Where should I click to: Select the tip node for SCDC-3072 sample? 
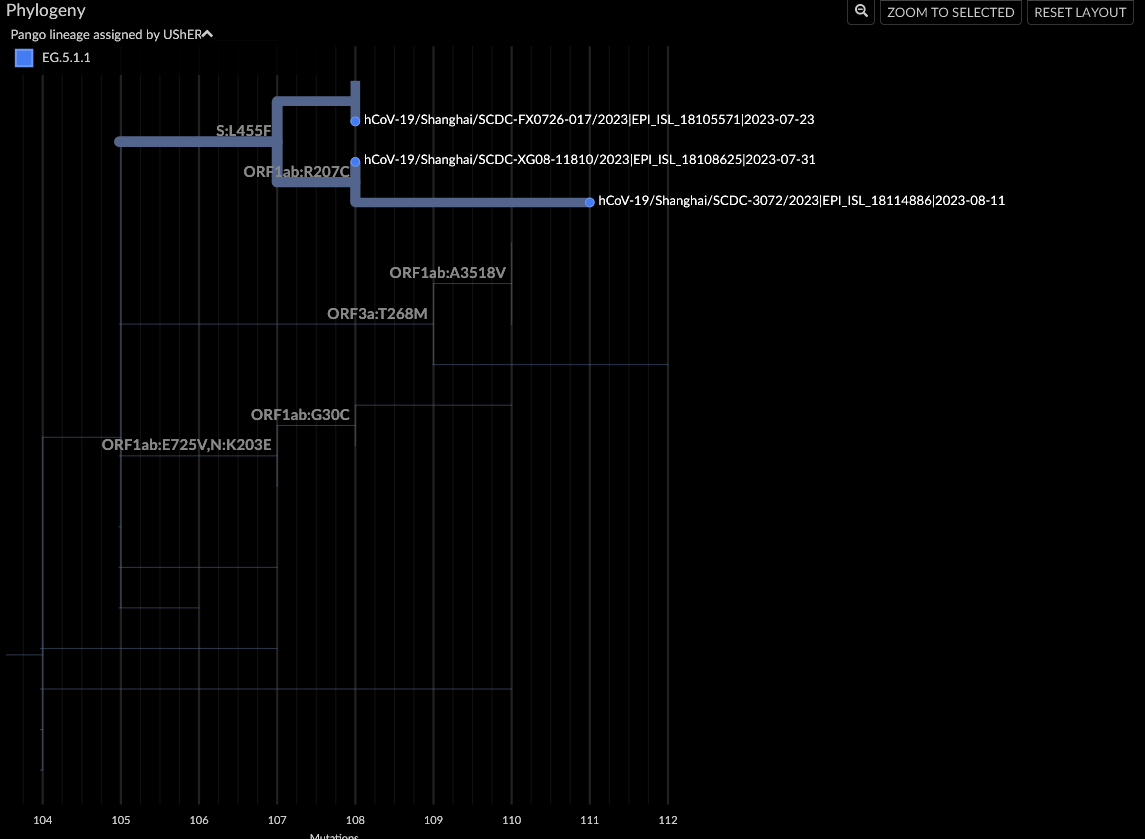(589, 201)
